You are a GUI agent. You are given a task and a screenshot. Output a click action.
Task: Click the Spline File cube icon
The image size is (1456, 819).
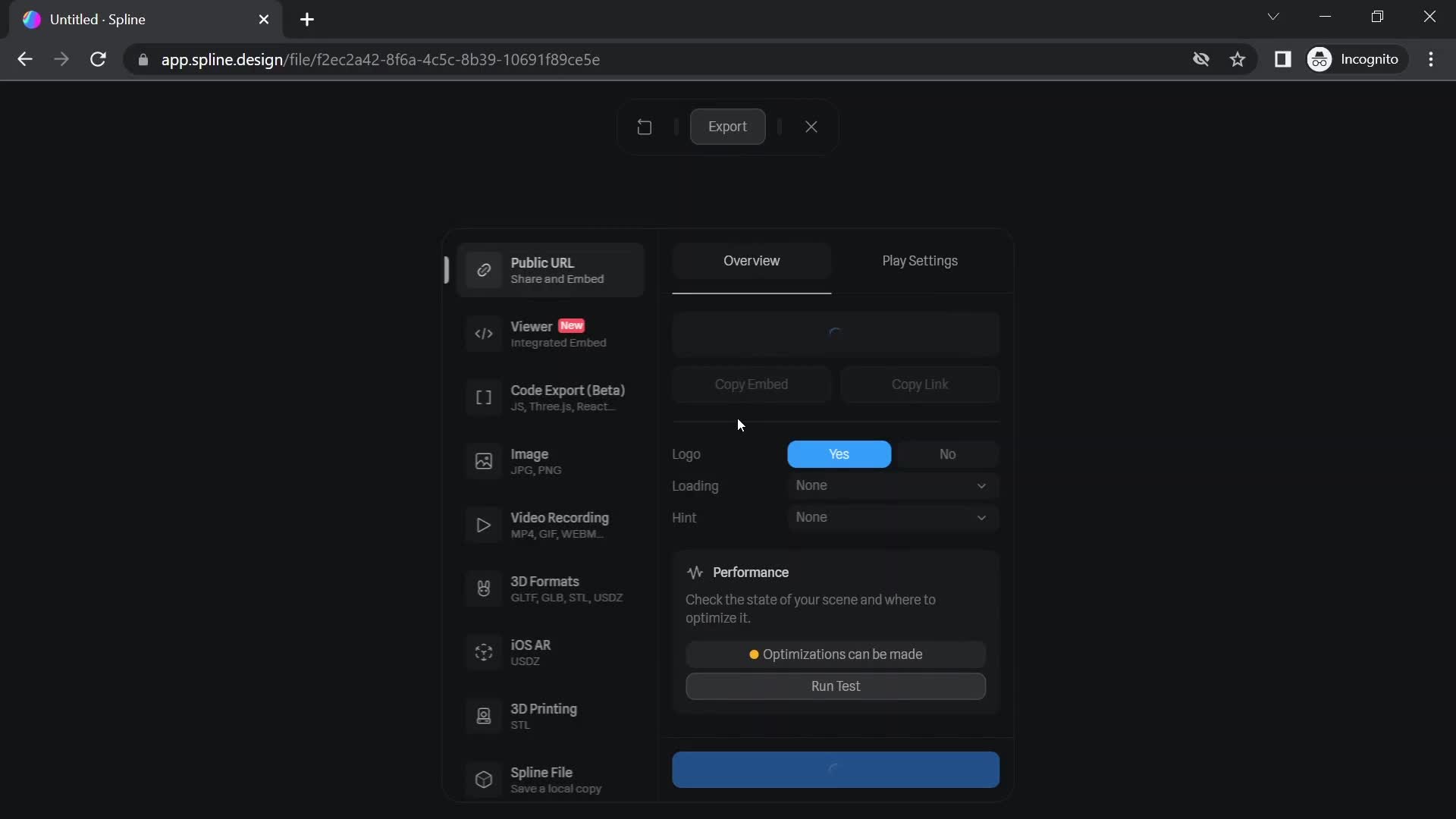[484, 780]
